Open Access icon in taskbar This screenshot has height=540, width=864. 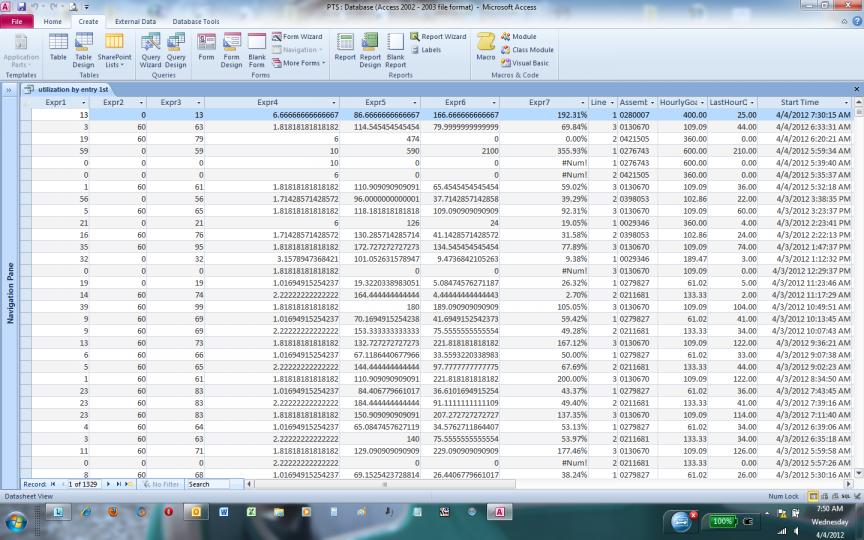click(499, 512)
